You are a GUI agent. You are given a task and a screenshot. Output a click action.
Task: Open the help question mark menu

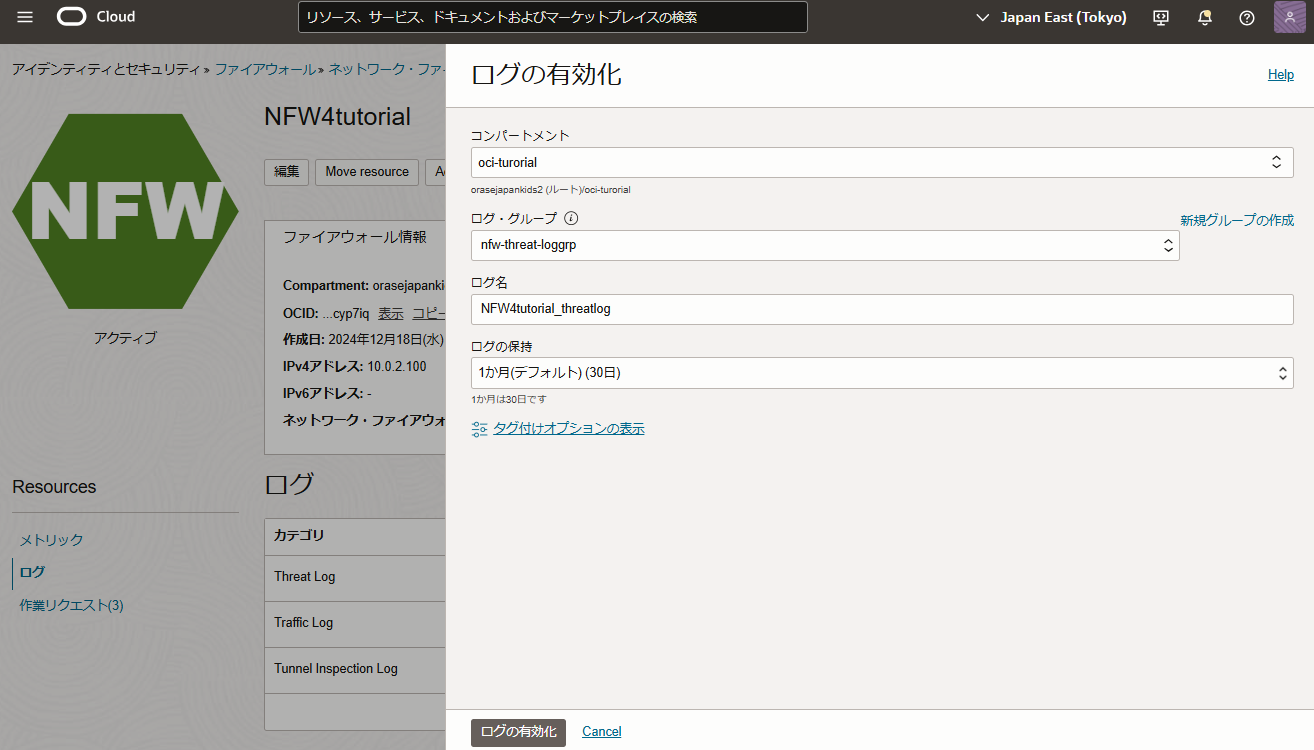[1247, 17]
